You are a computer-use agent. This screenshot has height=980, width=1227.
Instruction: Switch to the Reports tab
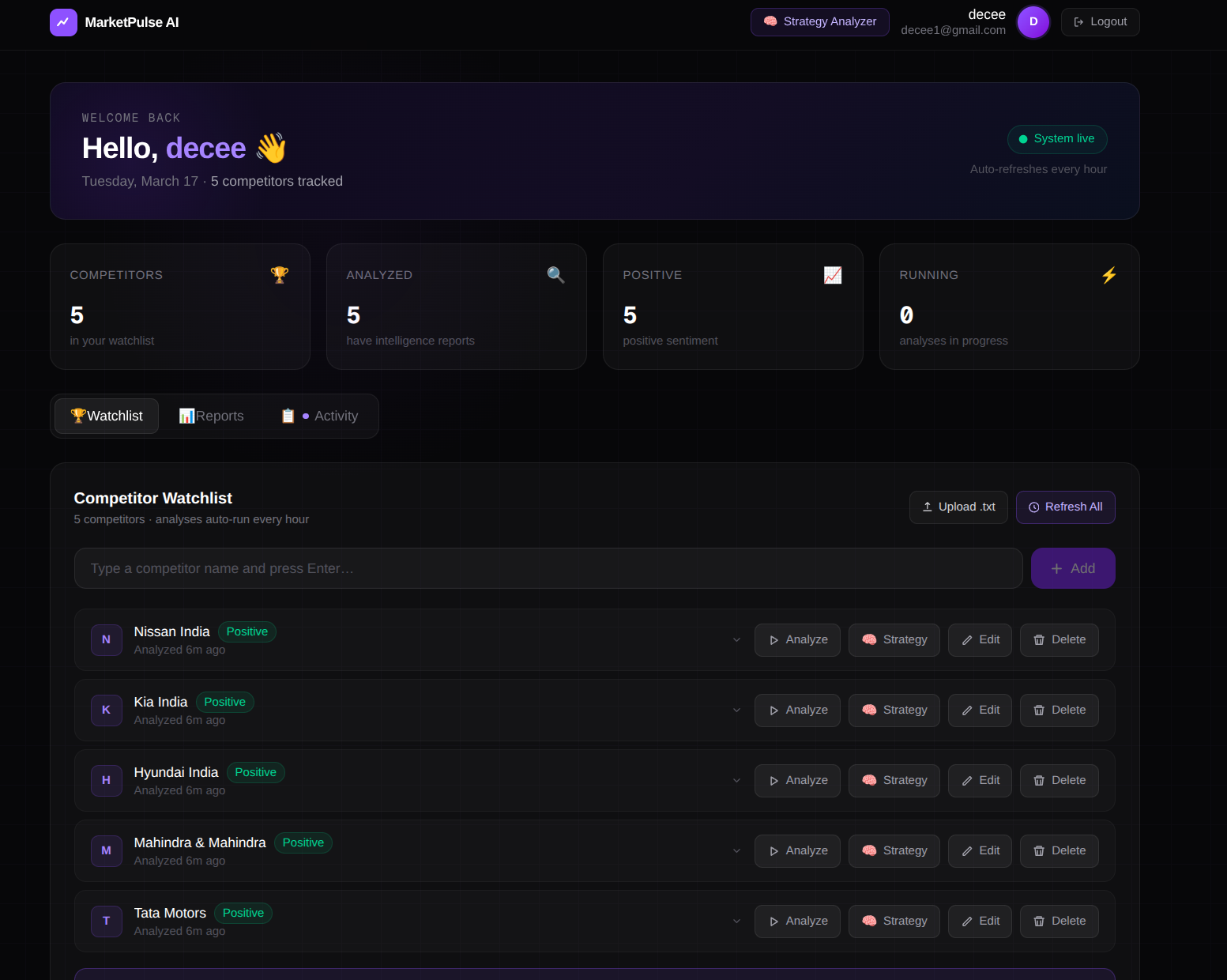pyautogui.click(x=212, y=416)
